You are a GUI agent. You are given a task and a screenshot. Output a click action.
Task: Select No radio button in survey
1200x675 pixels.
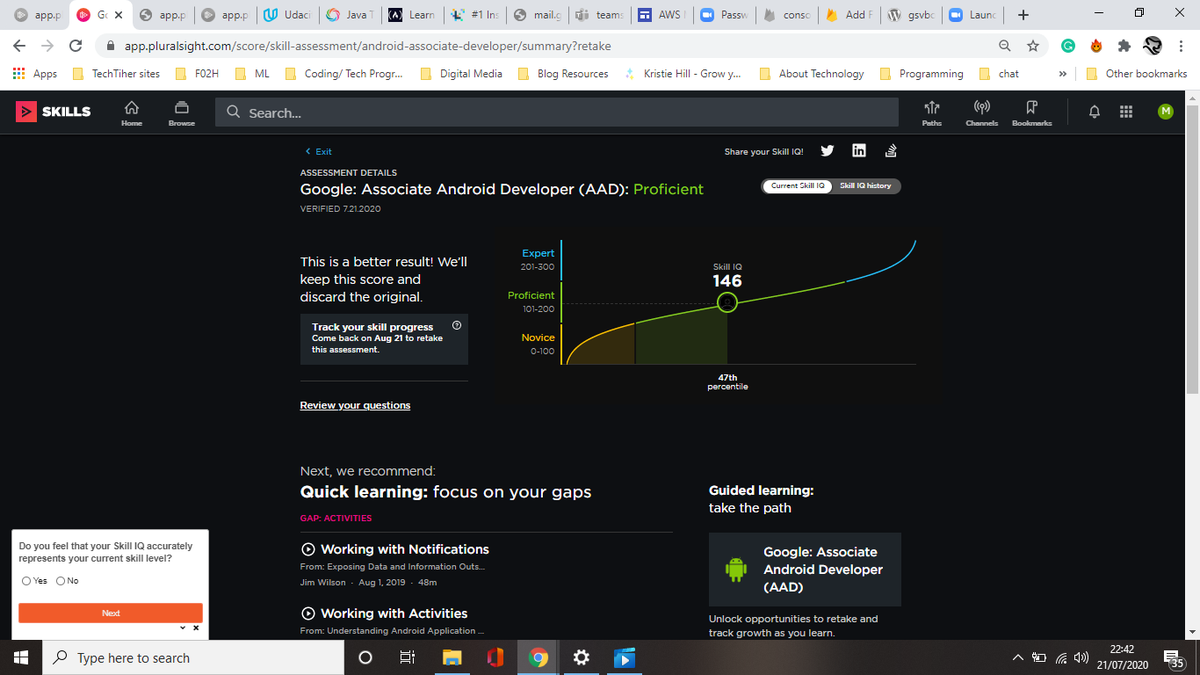point(61,581)
